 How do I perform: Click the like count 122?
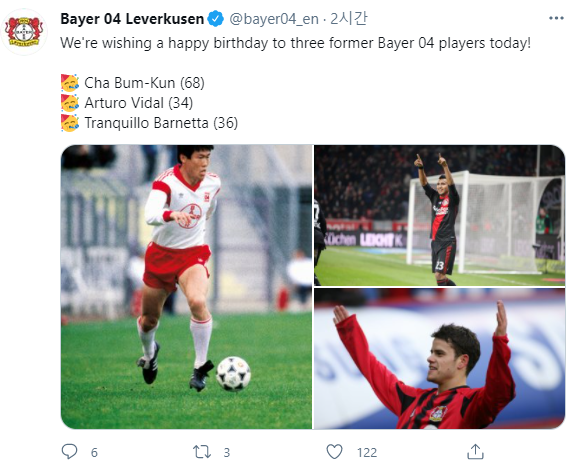point(367,453)
